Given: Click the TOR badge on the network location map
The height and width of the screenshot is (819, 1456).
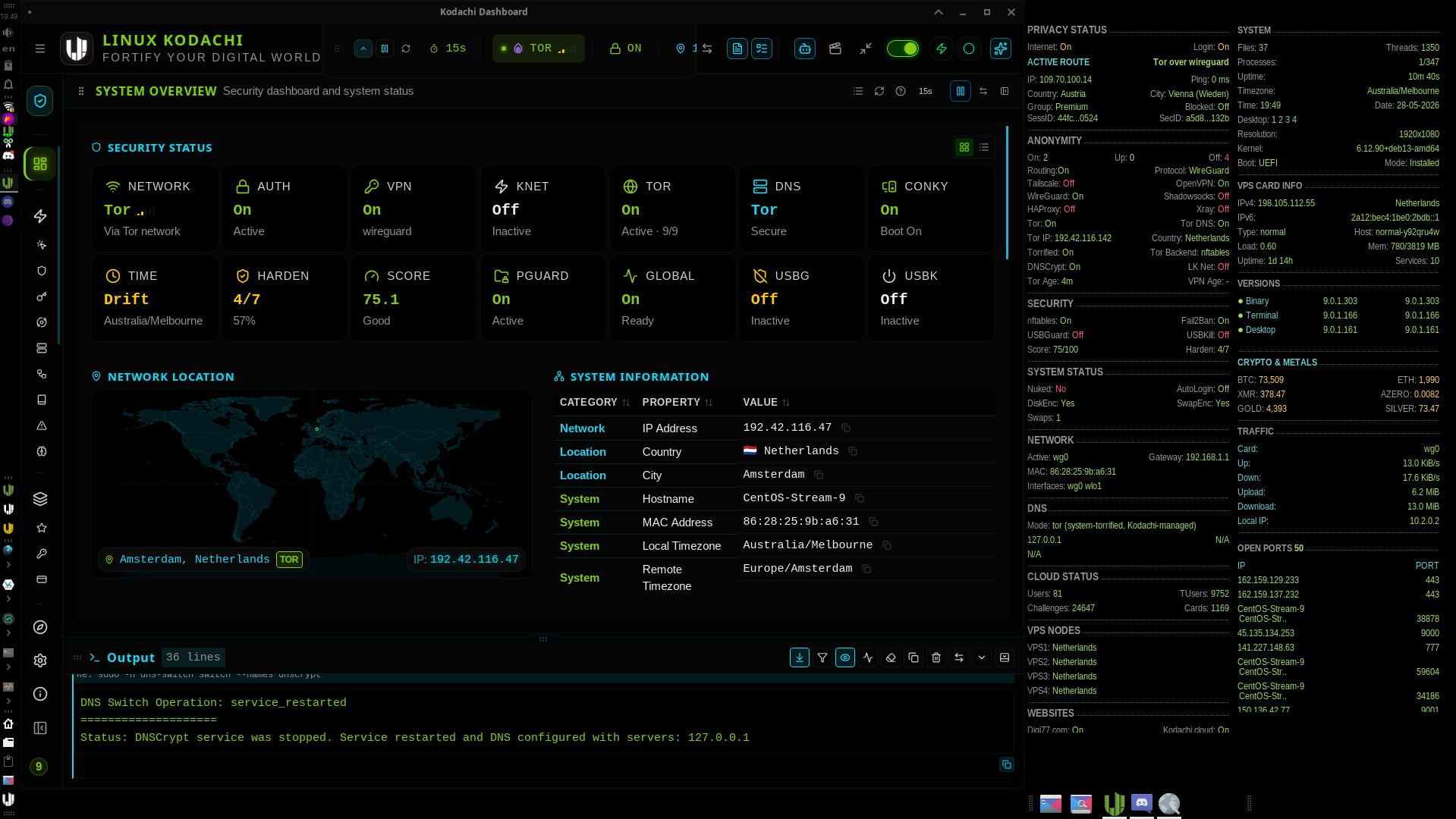Looking at the screenshot, I should pos(289,560).
